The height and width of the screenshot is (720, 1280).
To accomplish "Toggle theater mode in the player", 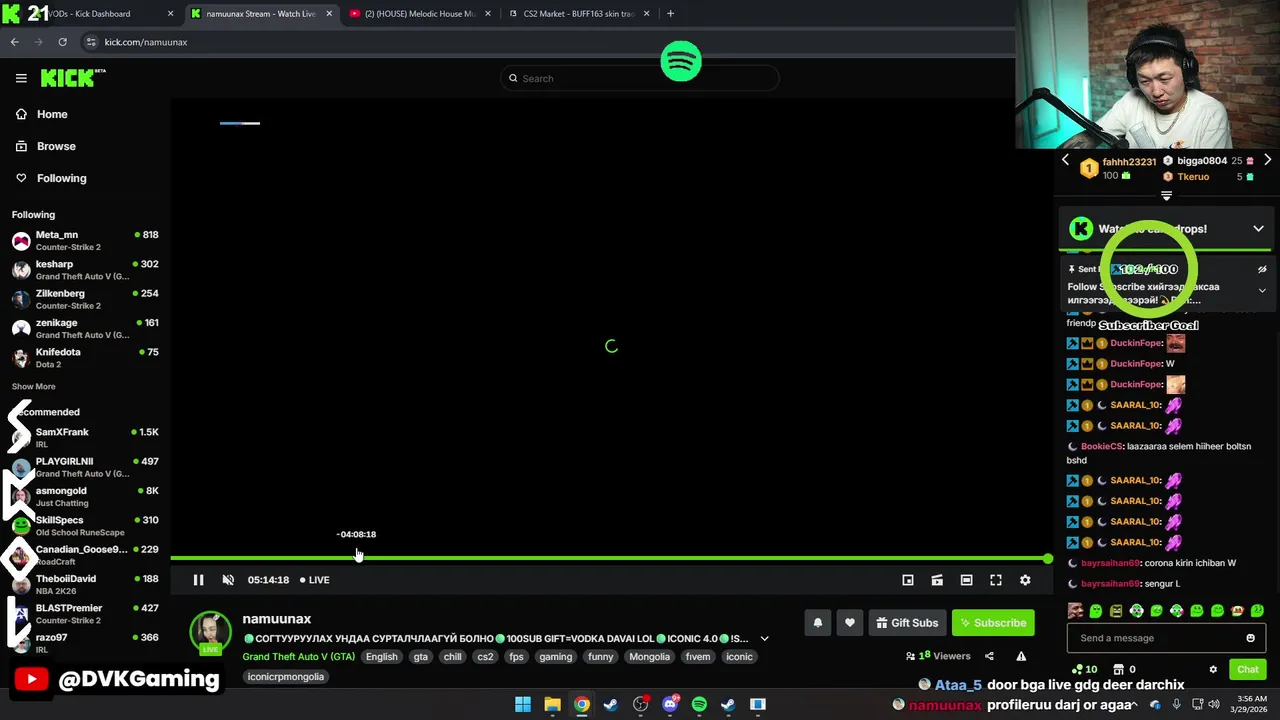I will point(966,580).
